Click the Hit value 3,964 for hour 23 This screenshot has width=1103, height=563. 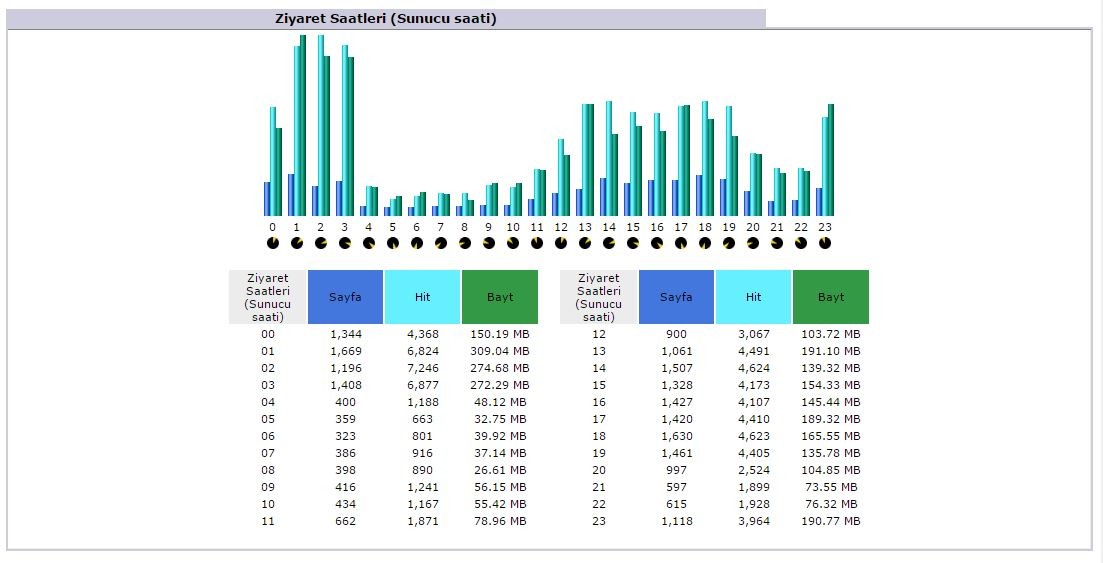pos(754,521)
